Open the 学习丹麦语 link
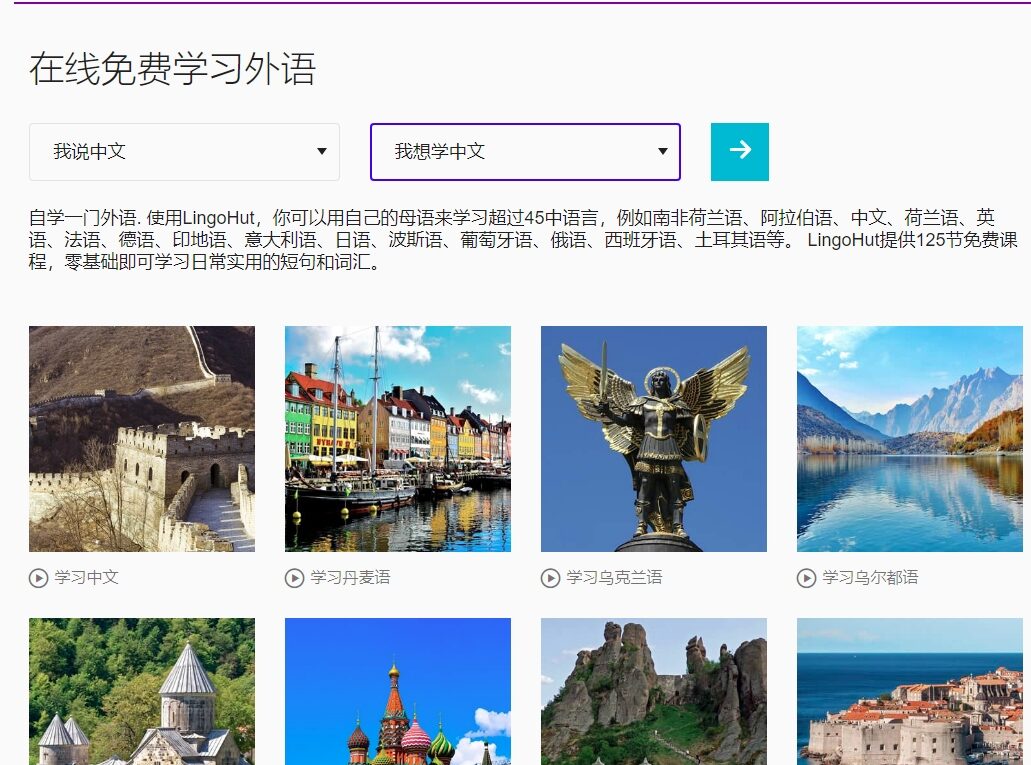Image resolution: width=1031 pixels, height=765 pixels. [350, 578]
